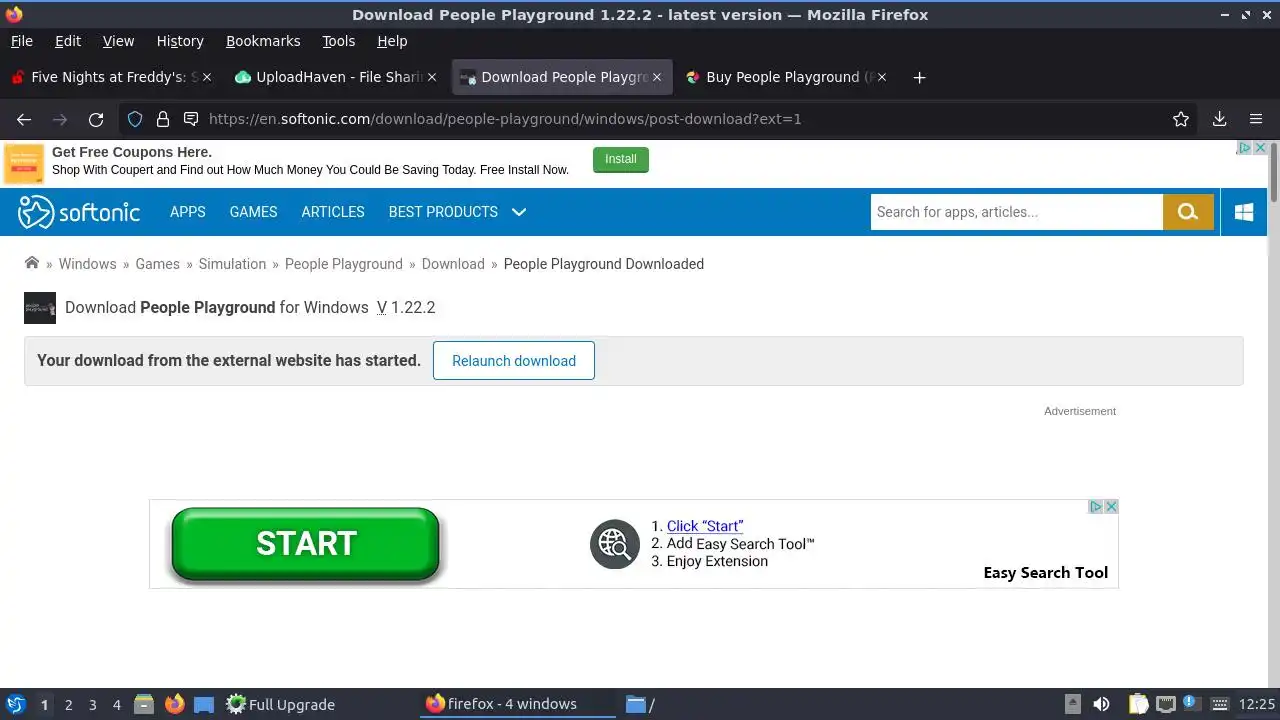Click the People Playground app thumbnail

point(40,308)
